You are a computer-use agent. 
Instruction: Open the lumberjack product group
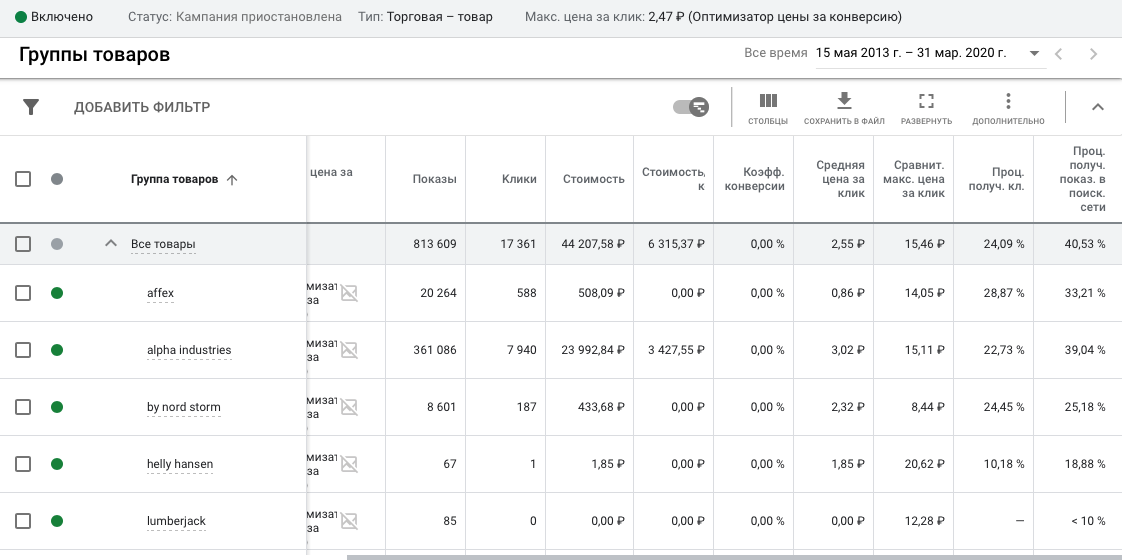(176, 521)
